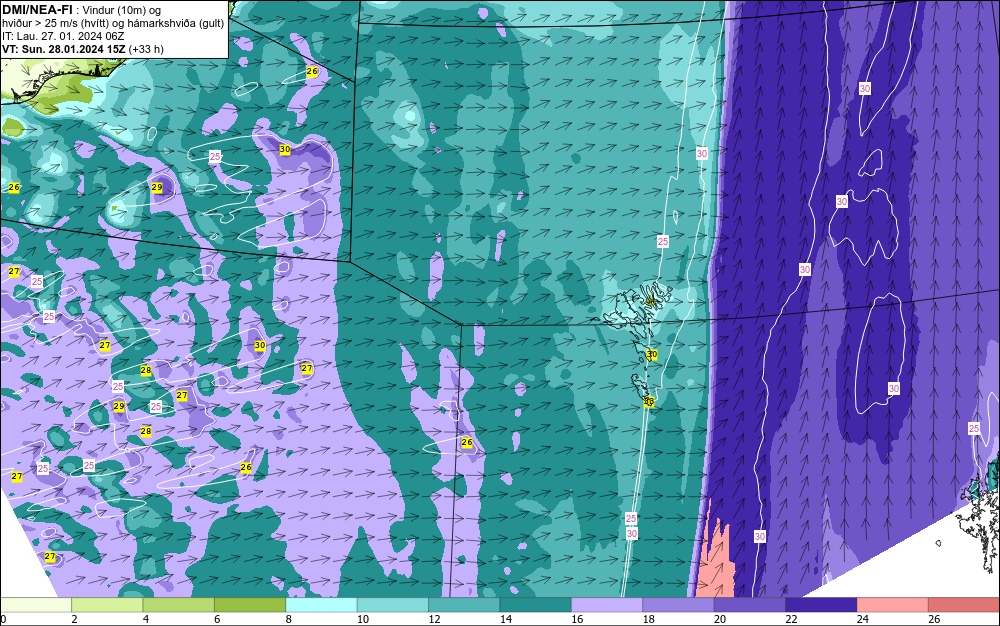Click the above-26 m/s red legend swatch
Screen dimensions: 1000x626
pos(964,605)
